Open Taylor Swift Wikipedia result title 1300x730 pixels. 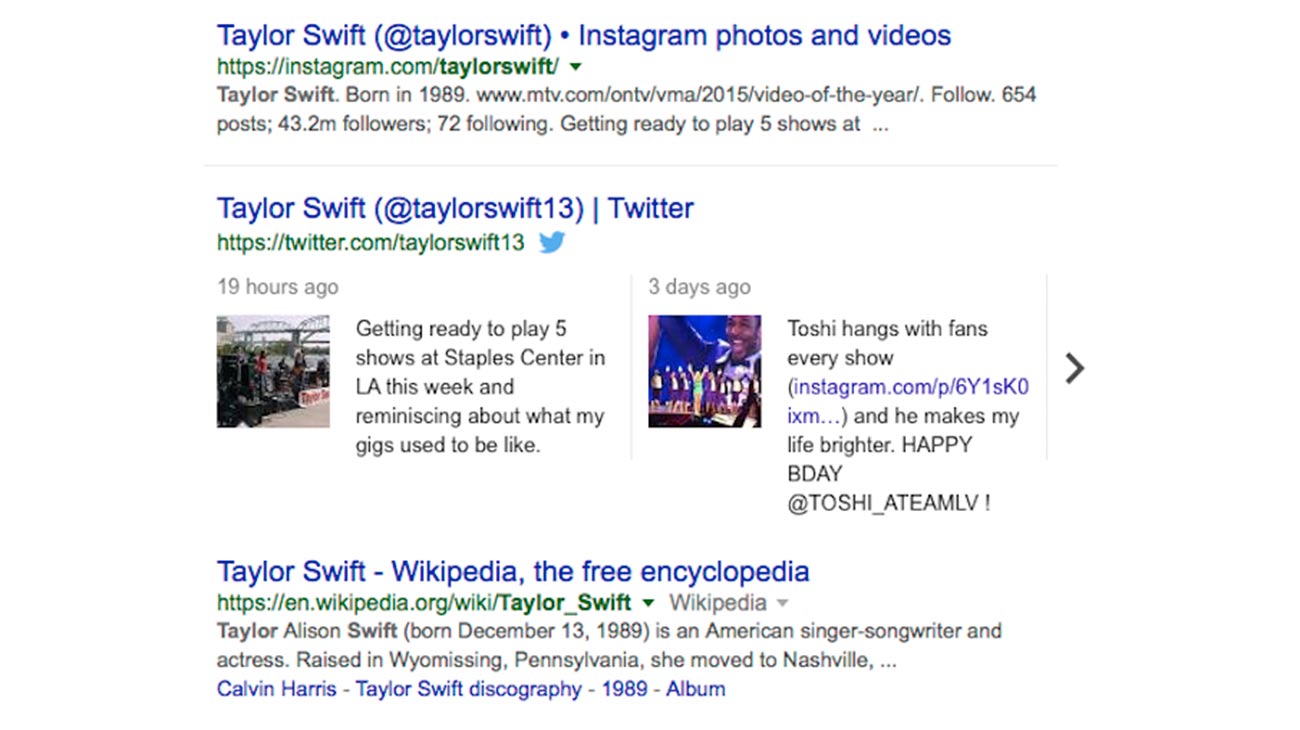pos(512,572)
